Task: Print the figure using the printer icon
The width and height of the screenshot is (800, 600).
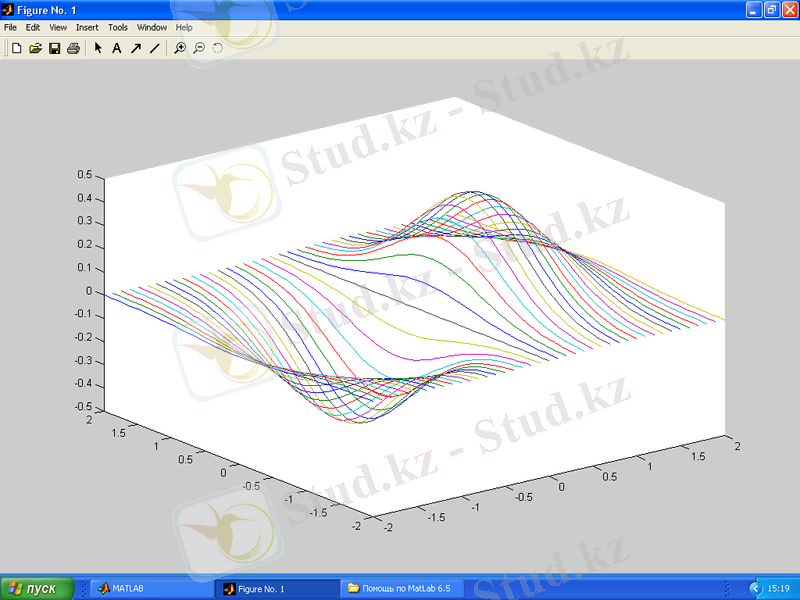Action: coord(73,48)
